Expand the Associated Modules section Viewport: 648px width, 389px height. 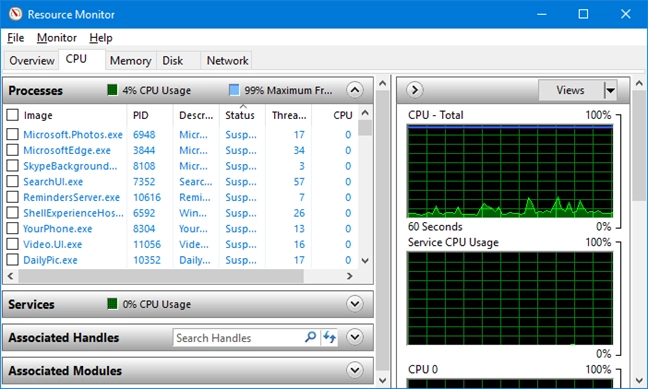point(355,370)
